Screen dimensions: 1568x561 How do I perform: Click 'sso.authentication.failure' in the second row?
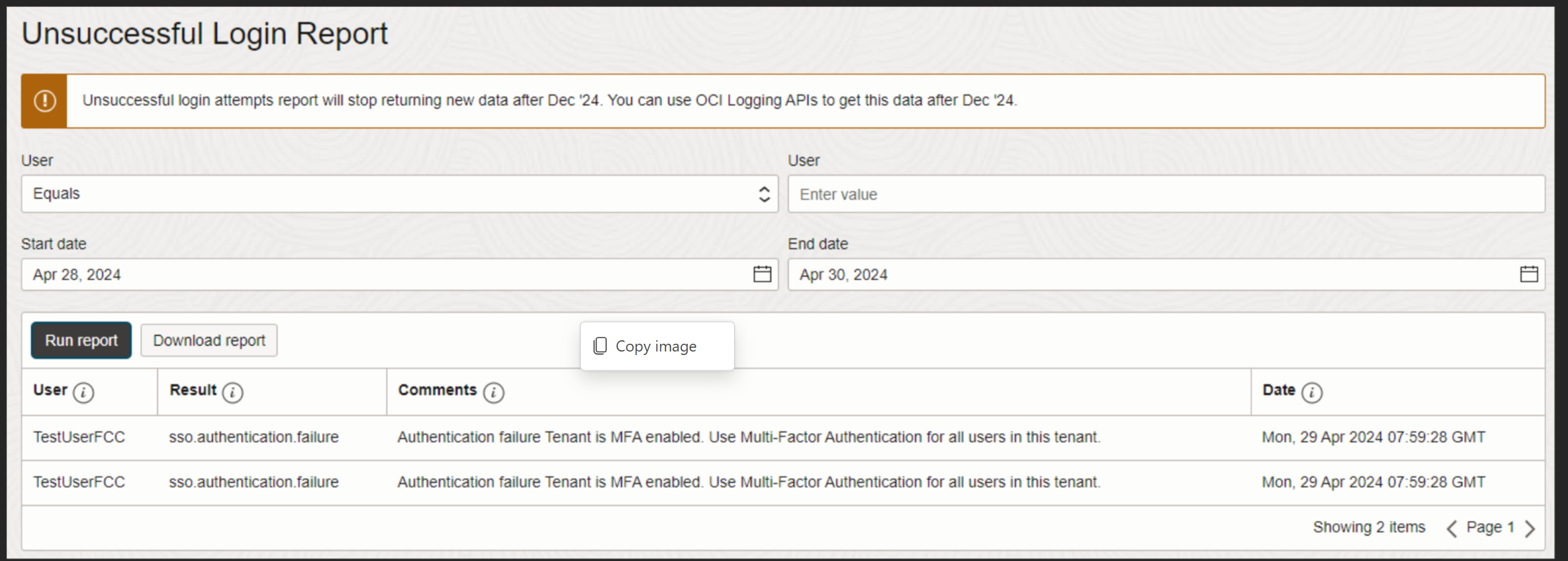pos(254,482)
